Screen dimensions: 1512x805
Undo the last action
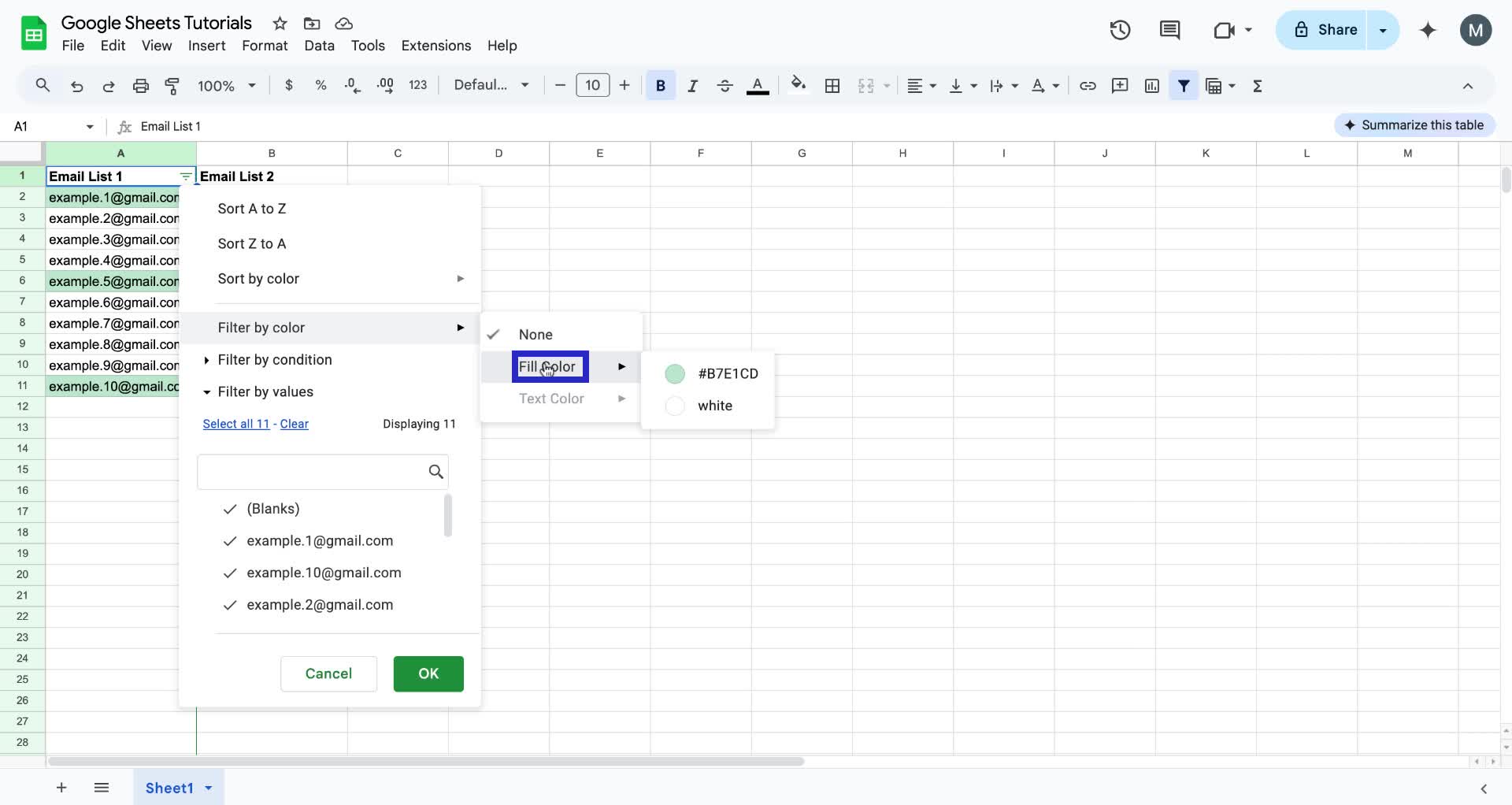coord(76,85)
